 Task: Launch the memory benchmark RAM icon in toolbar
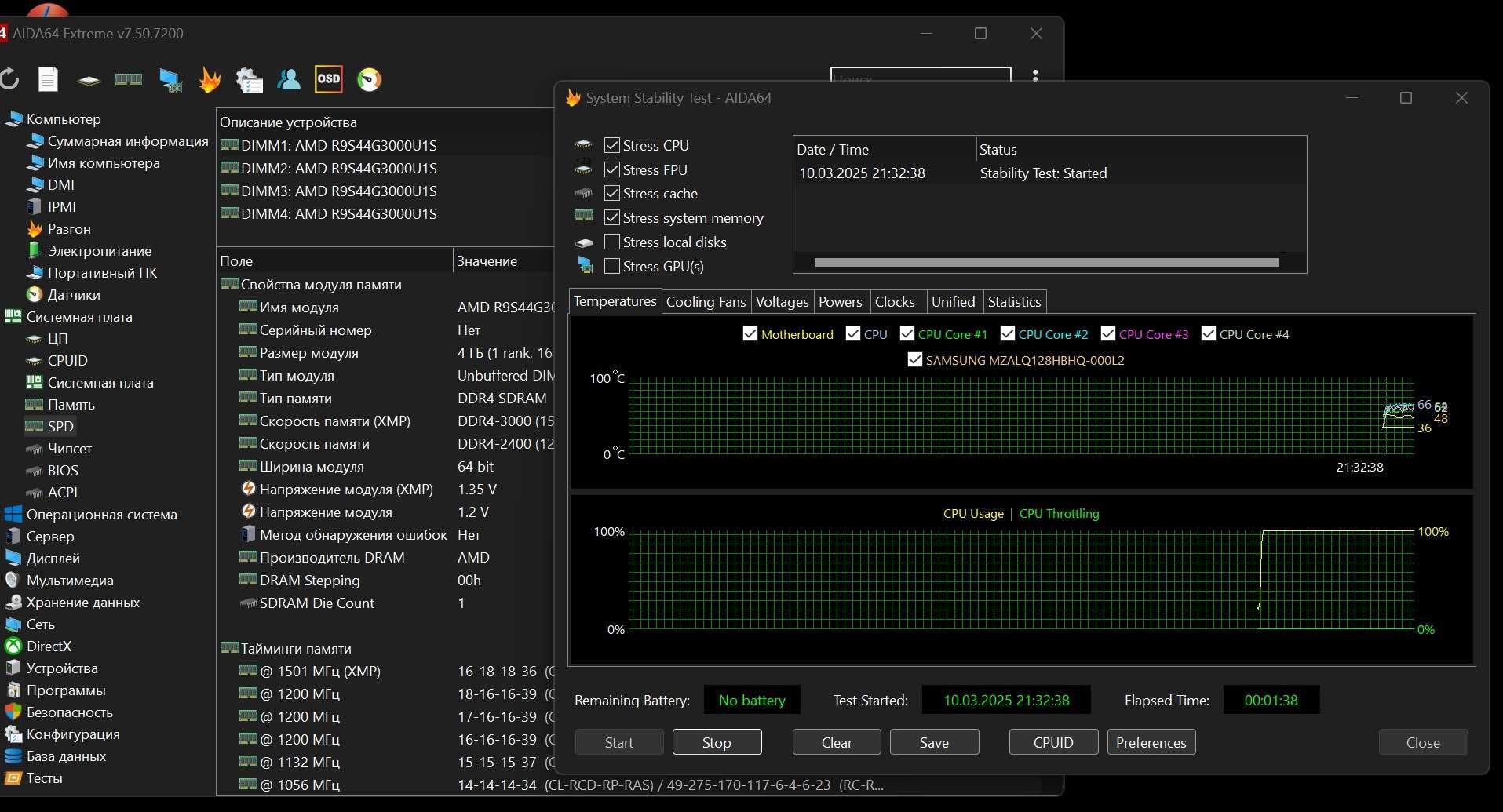pos(129,79)
